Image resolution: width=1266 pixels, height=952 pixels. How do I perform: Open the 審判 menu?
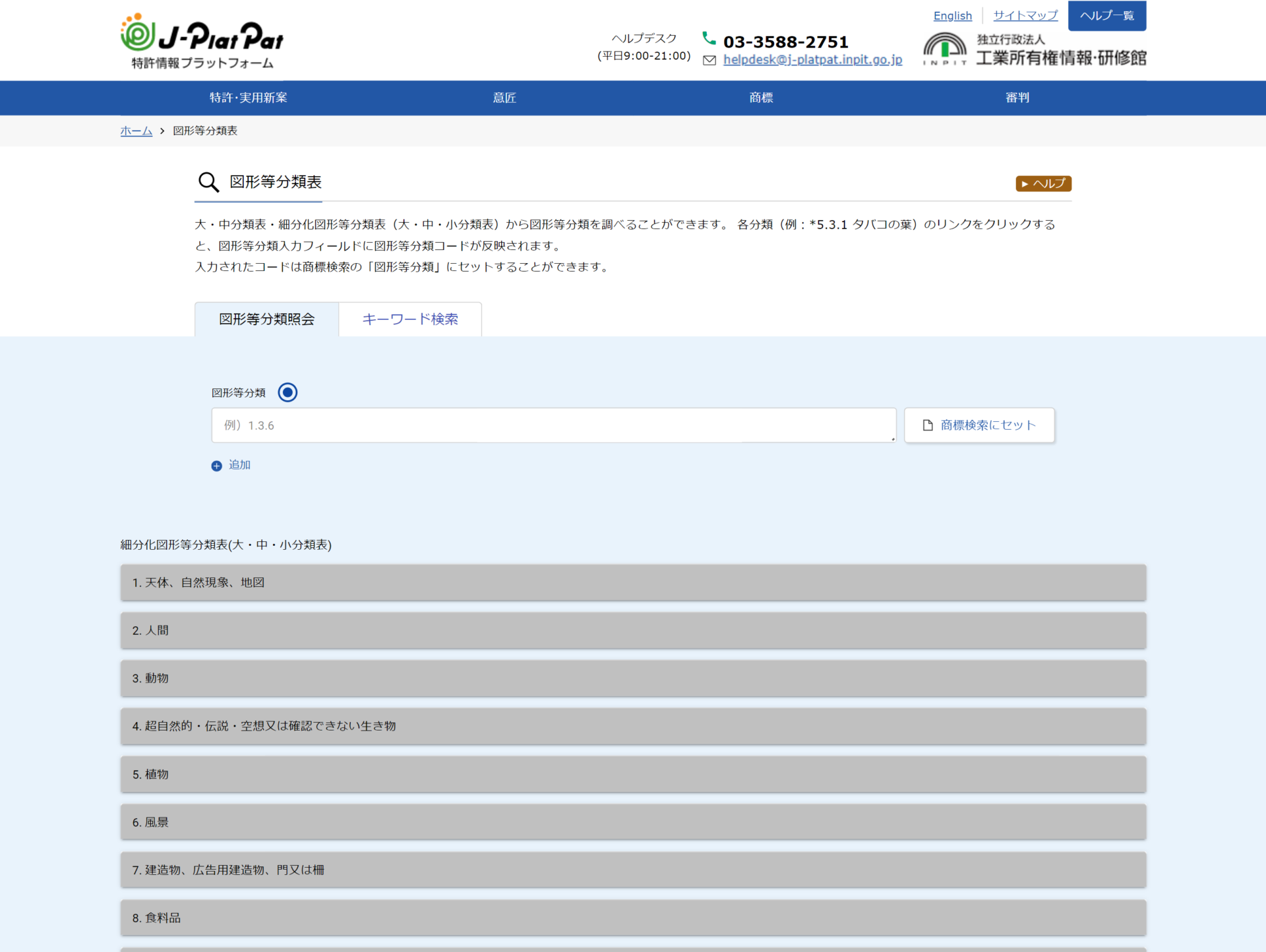click(x=1017, y=98)
